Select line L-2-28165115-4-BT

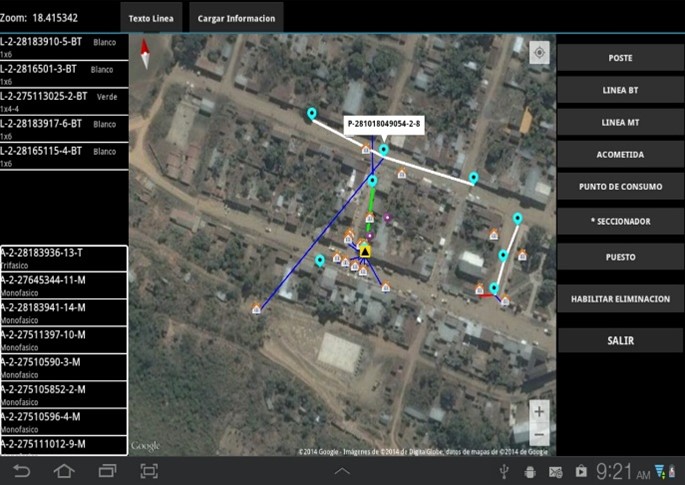[64, 156]
